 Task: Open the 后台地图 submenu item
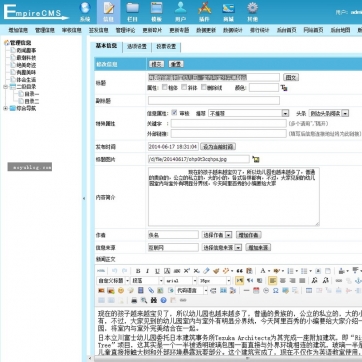(340, 30)
